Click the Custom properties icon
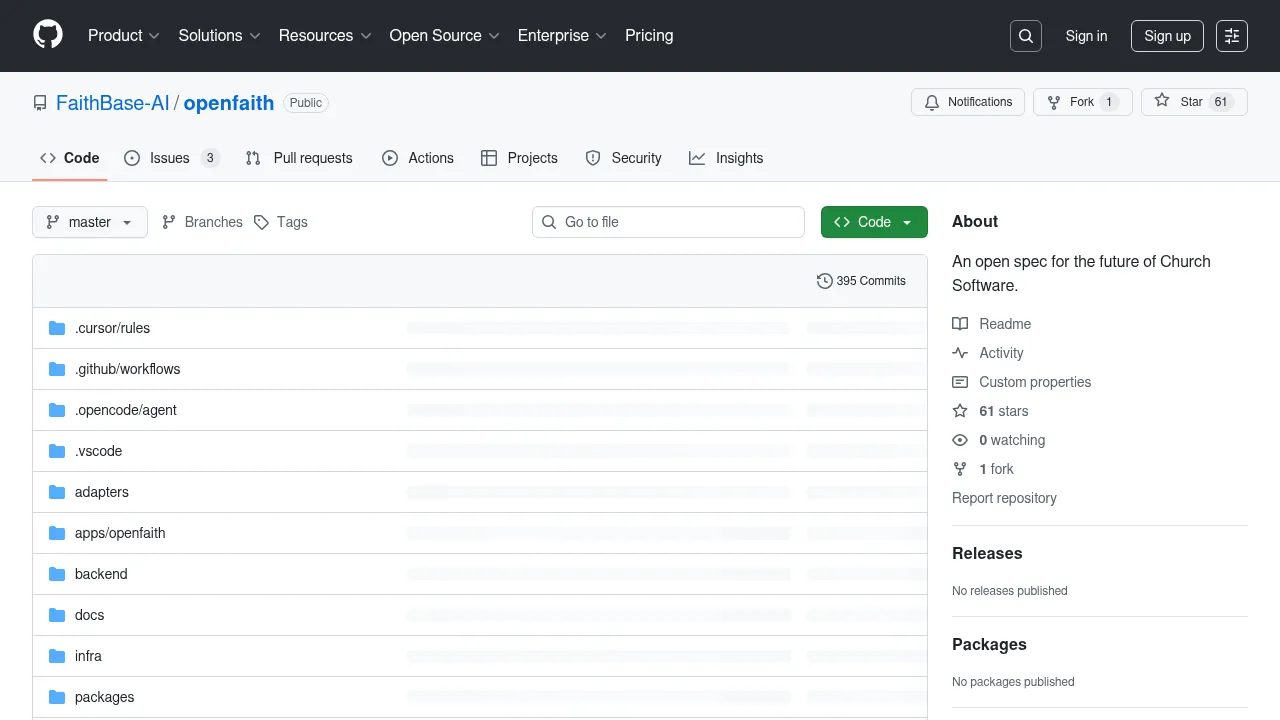This screenshot has width=1280, height=720. click(x=960, y=381)
